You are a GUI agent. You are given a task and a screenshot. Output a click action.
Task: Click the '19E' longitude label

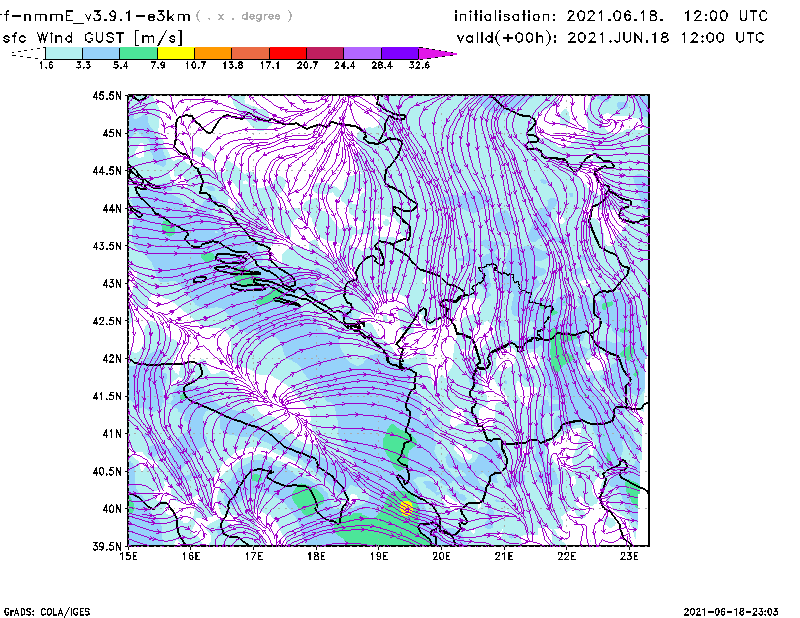click(x=379, y=556)
